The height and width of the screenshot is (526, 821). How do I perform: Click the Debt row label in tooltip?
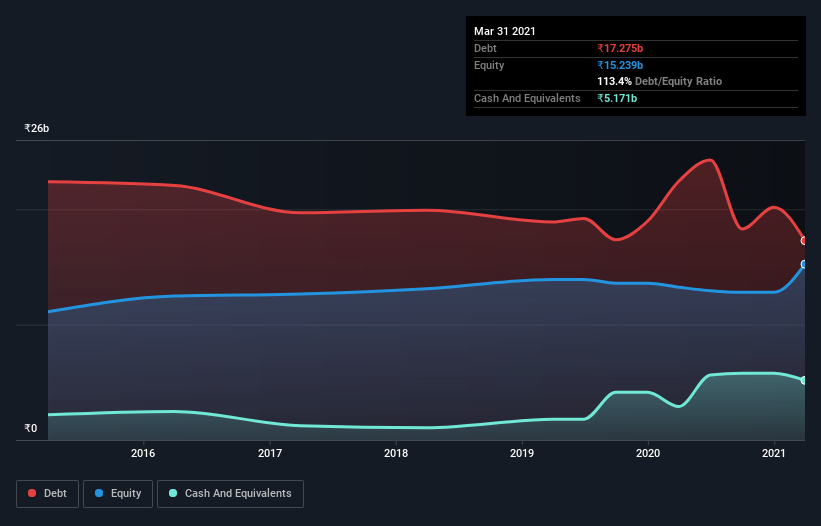(x=485, y=48)
